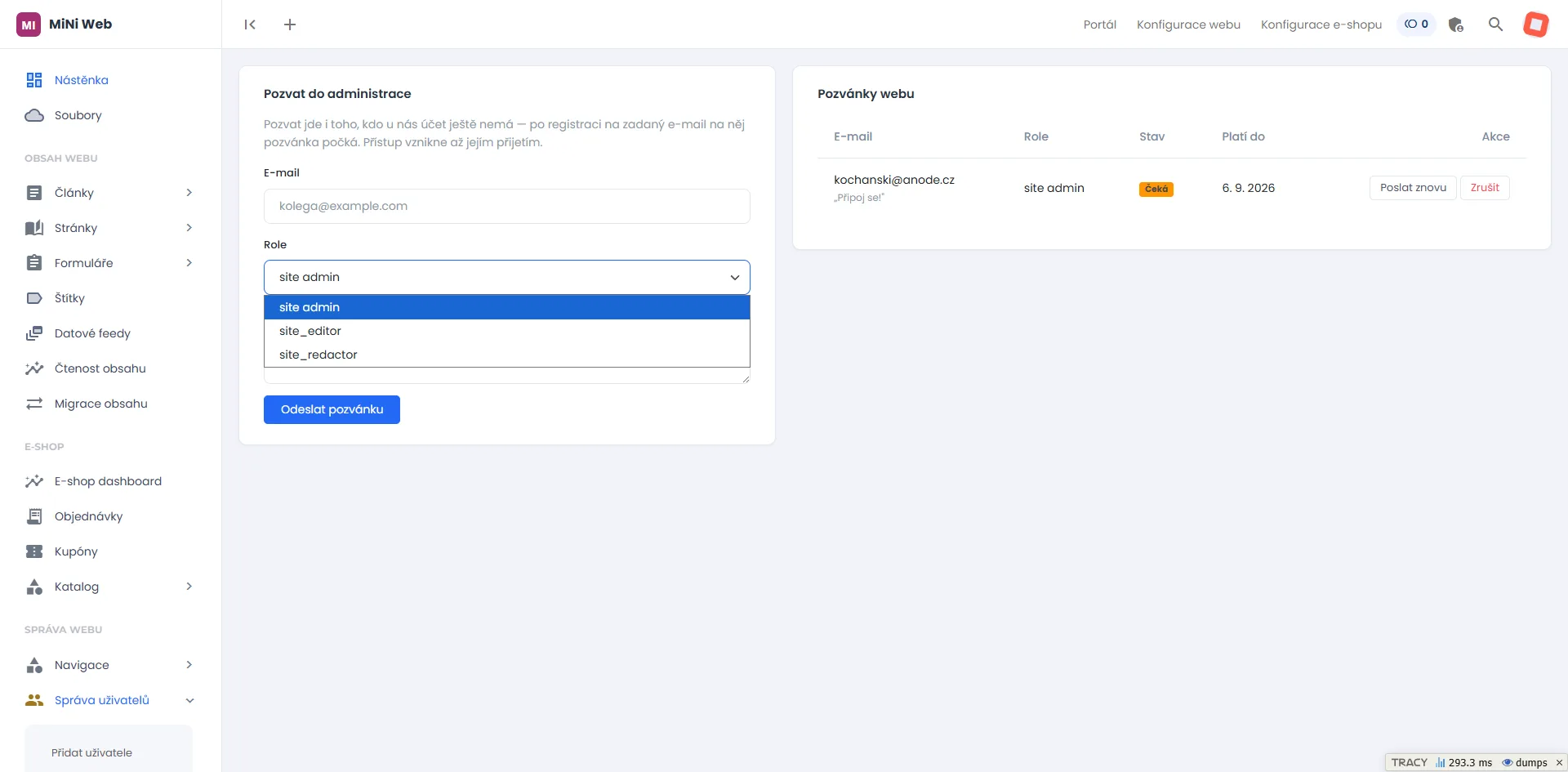Open the red user avatar menu
The image size is (1568, 772).
click(1536, 25)
